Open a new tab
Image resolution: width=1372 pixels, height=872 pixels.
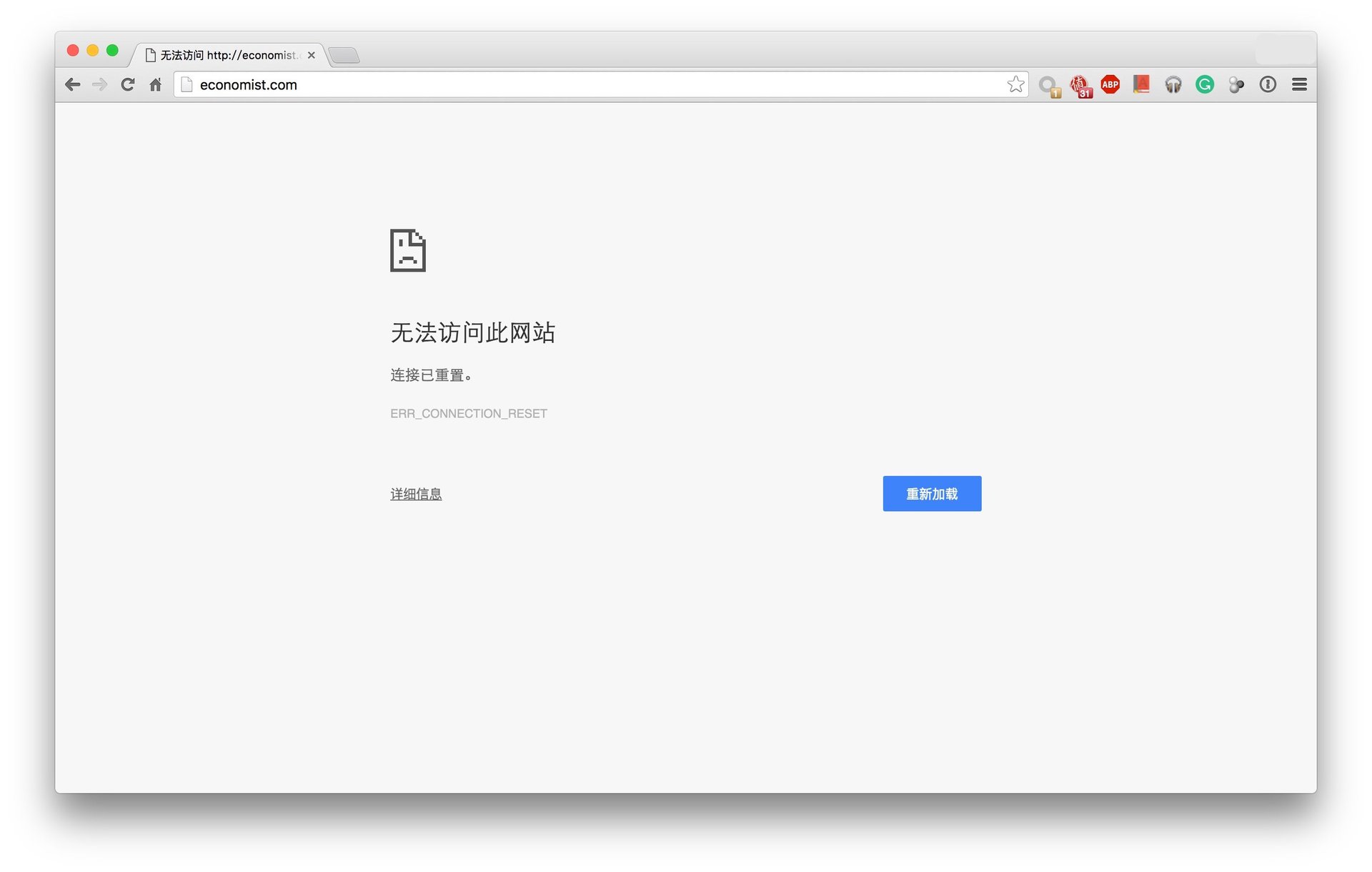click(x=344, y=56)
